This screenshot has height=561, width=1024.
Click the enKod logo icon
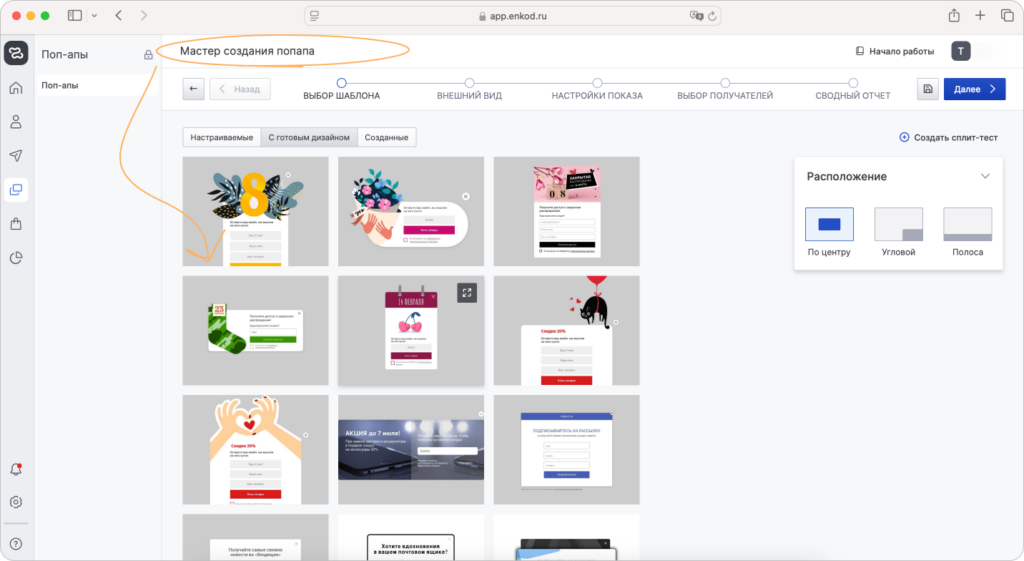pos(16,53)
